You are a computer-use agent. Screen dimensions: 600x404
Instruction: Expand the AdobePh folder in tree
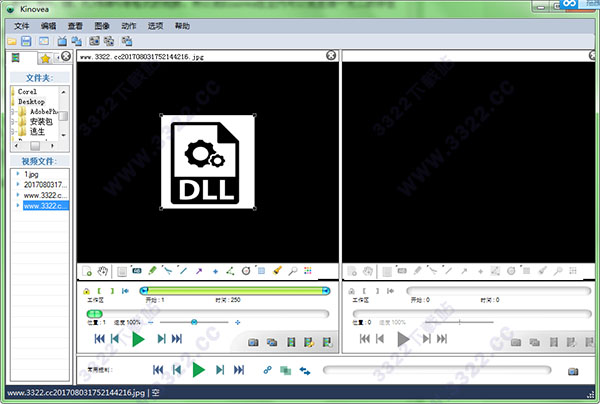tap(13, 112)
